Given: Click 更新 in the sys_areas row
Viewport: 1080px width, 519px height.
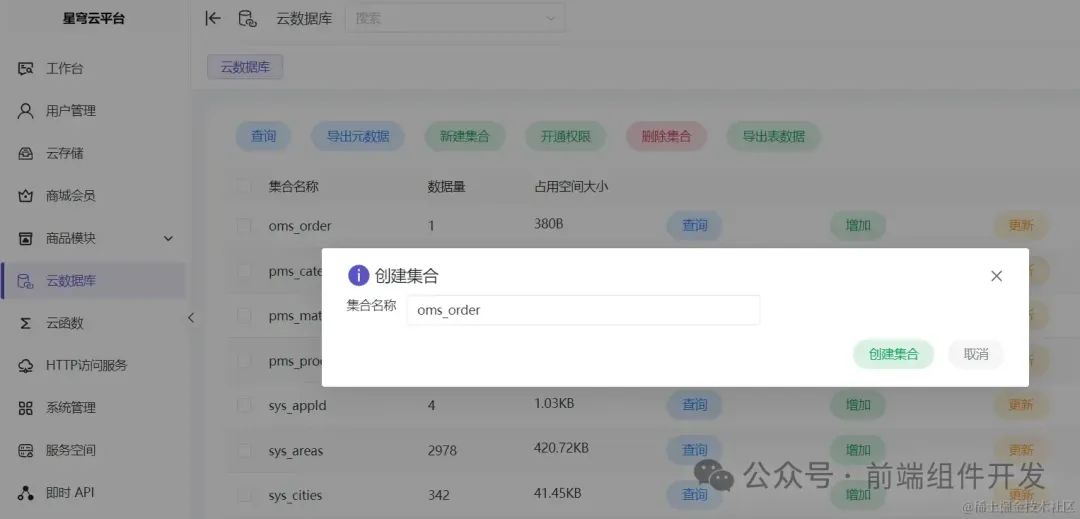Looking at the screenshot, I should [1021, 451].
